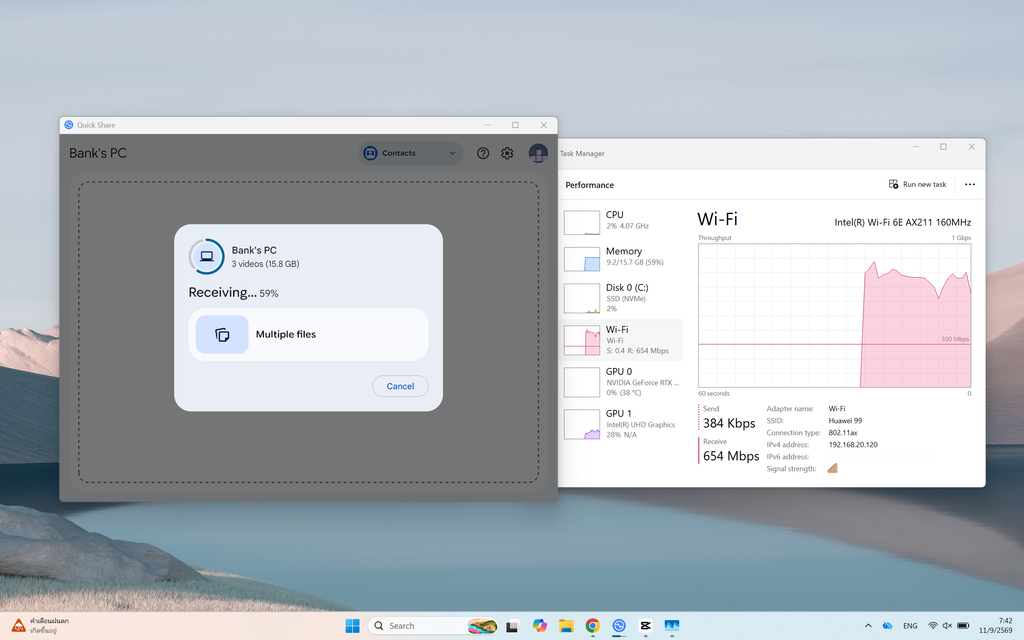This screenshot has width=1024, height=640.
Task: Open the Windows Start menu
Action: click(352, 626)
